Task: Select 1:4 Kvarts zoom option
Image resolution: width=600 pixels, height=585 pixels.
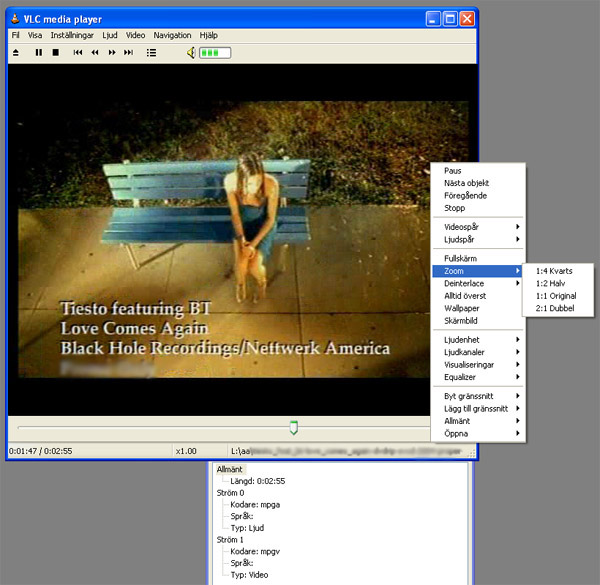Action: pos(558,271)
